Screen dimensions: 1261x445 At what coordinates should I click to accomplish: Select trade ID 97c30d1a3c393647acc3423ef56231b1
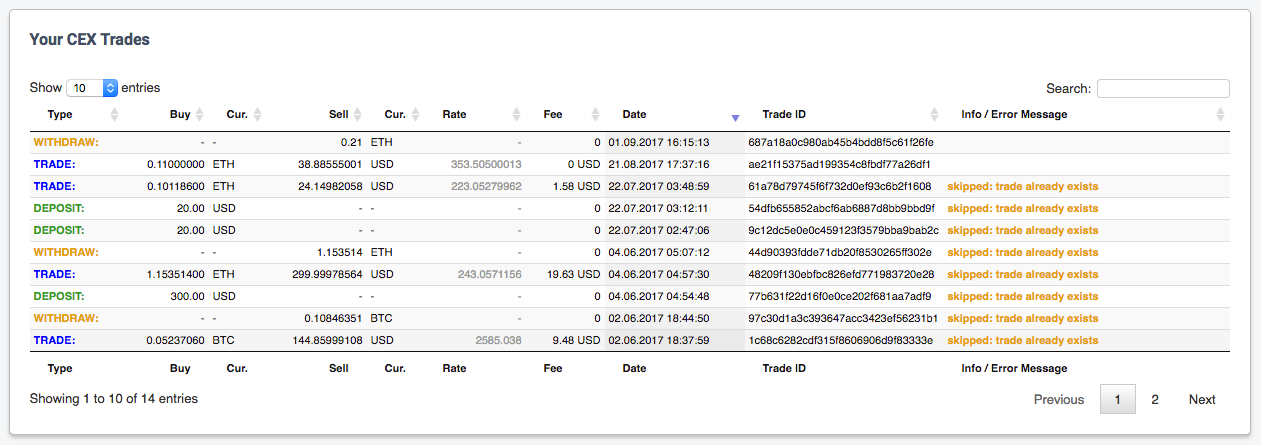click(x=843, y=318)
